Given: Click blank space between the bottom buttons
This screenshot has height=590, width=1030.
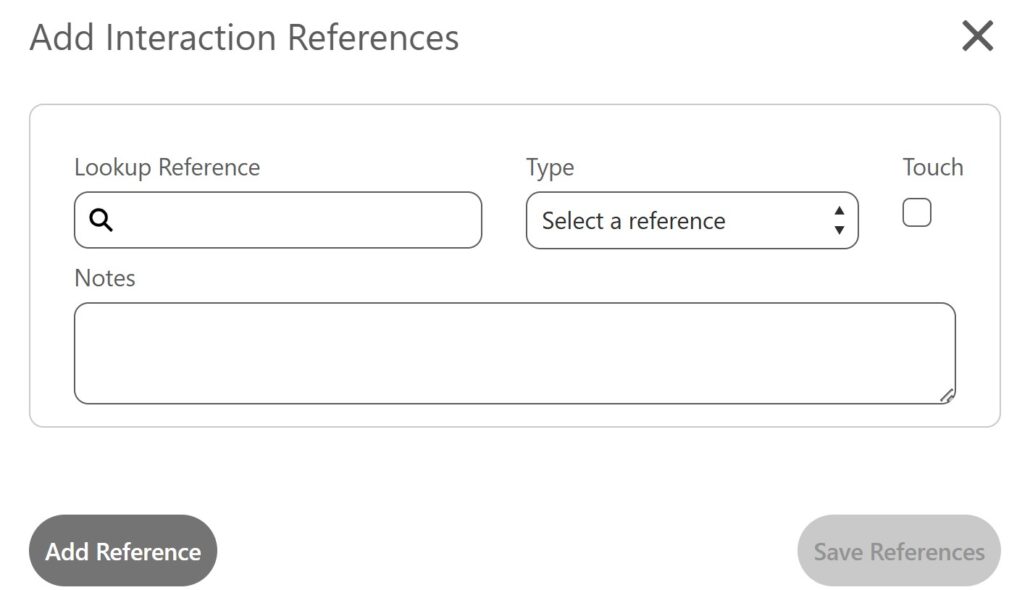Looking at the screenshot, I should pos(507,551).
